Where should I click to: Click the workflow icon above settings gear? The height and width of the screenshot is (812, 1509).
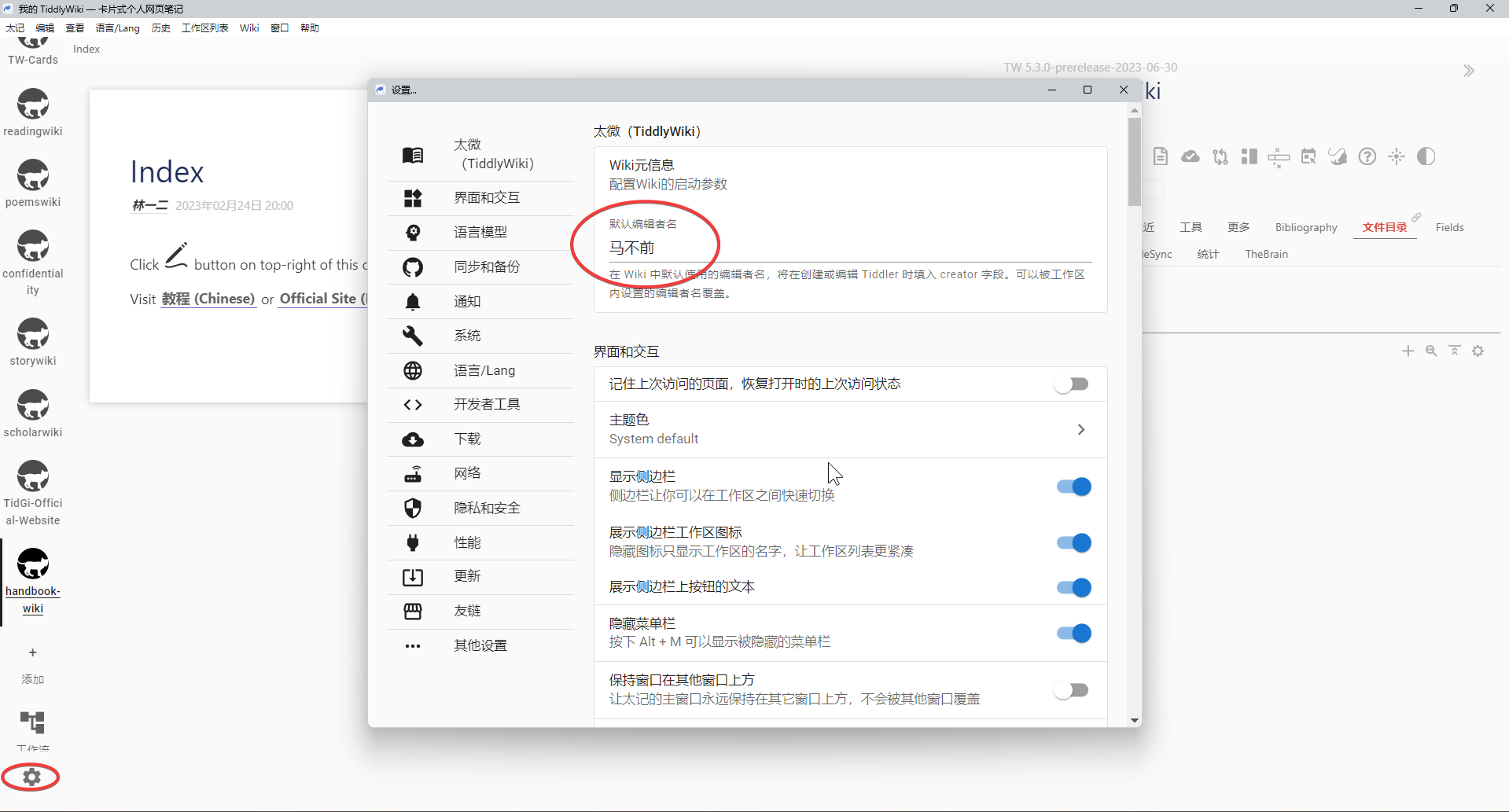[x=32, y=722]
